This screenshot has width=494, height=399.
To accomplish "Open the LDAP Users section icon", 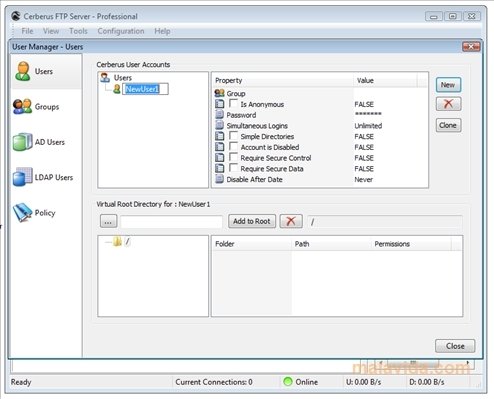I will 22,177.
